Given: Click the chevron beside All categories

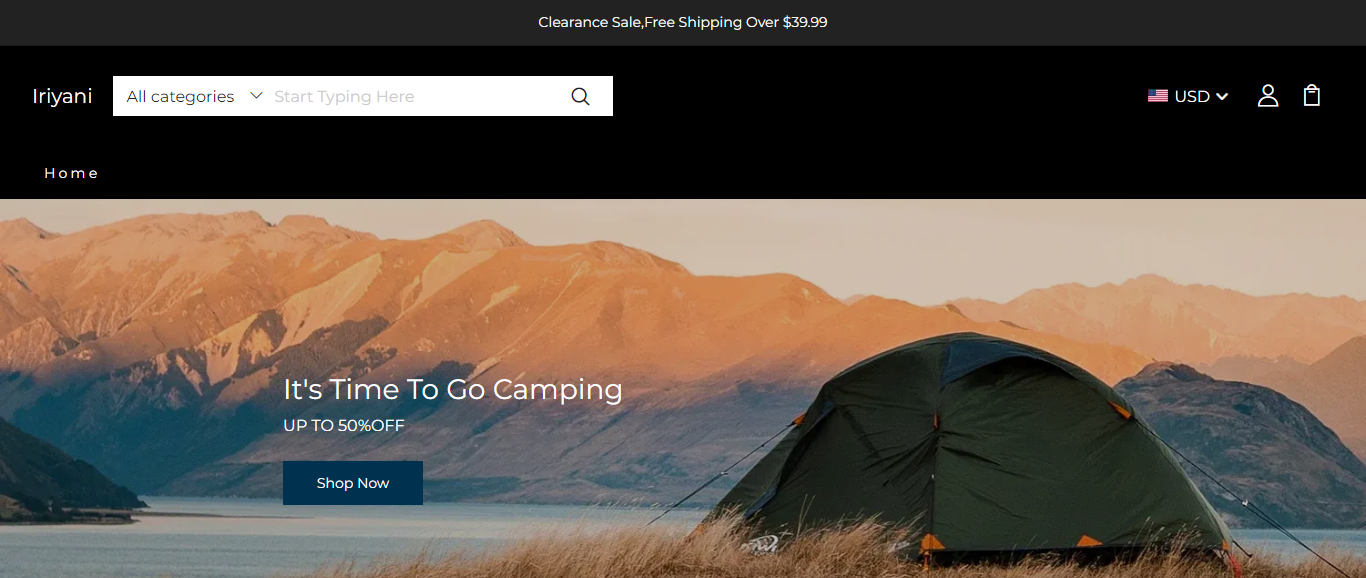Looking at the screenshot, I should tap(256, 96).
